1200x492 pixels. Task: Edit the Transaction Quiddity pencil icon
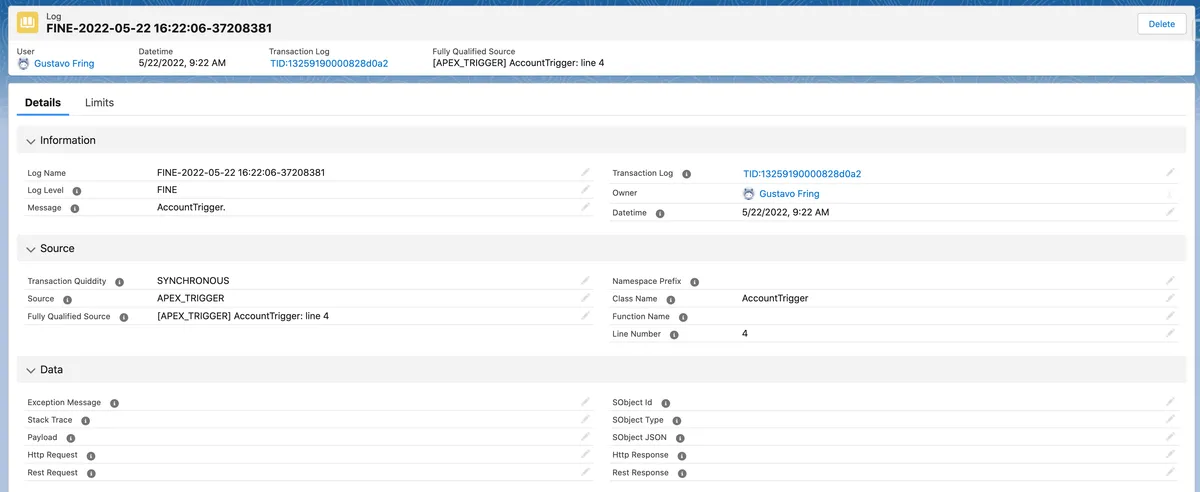coord(586,281)
